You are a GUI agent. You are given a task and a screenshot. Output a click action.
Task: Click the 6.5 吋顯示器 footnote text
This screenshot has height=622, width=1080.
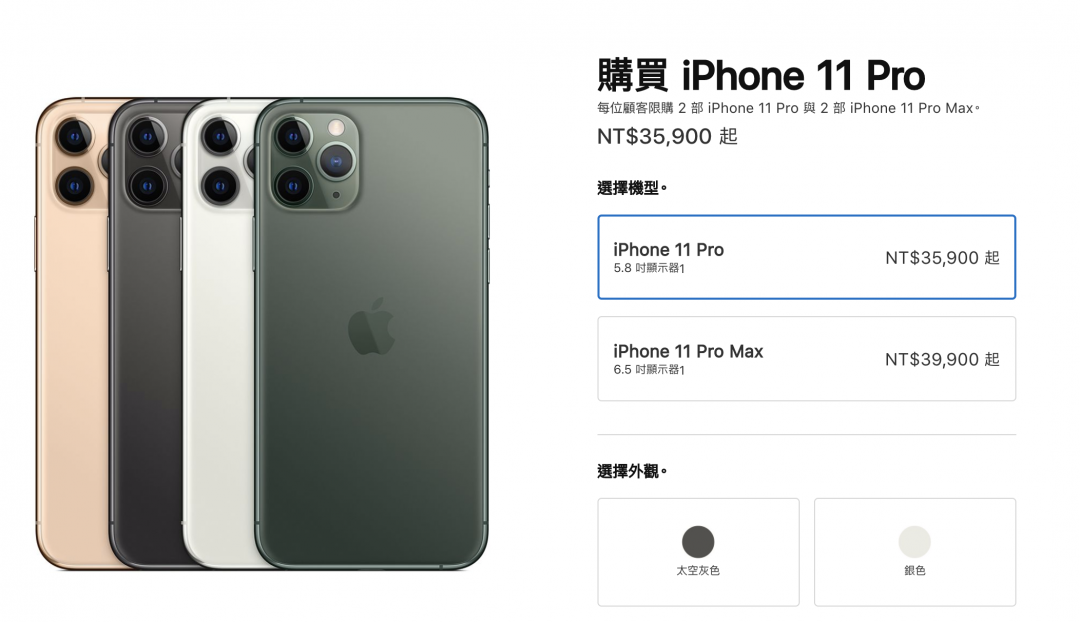click(x=649, y=370)
